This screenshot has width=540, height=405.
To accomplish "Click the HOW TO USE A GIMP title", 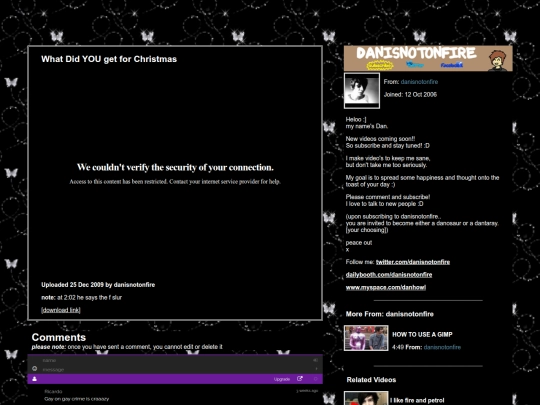I will point(422,334).
